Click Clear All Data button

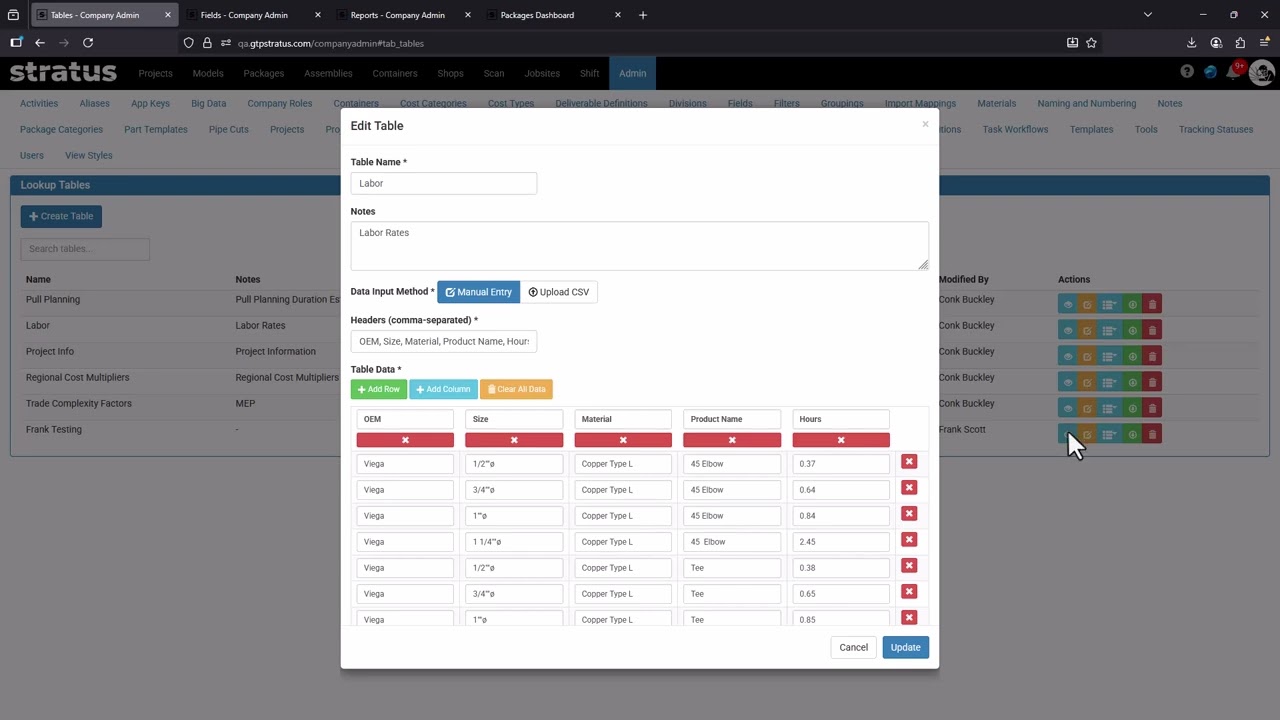516,389
